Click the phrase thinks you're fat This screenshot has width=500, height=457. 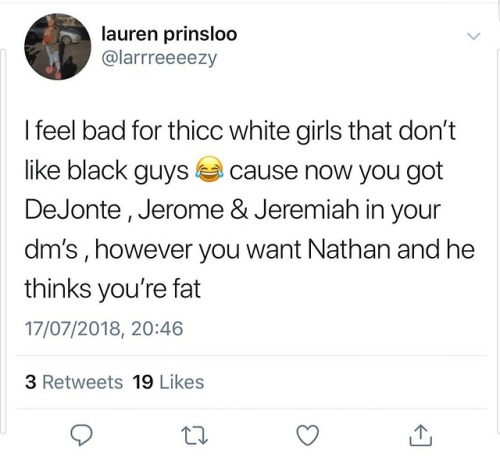click(x=113, y=289)
